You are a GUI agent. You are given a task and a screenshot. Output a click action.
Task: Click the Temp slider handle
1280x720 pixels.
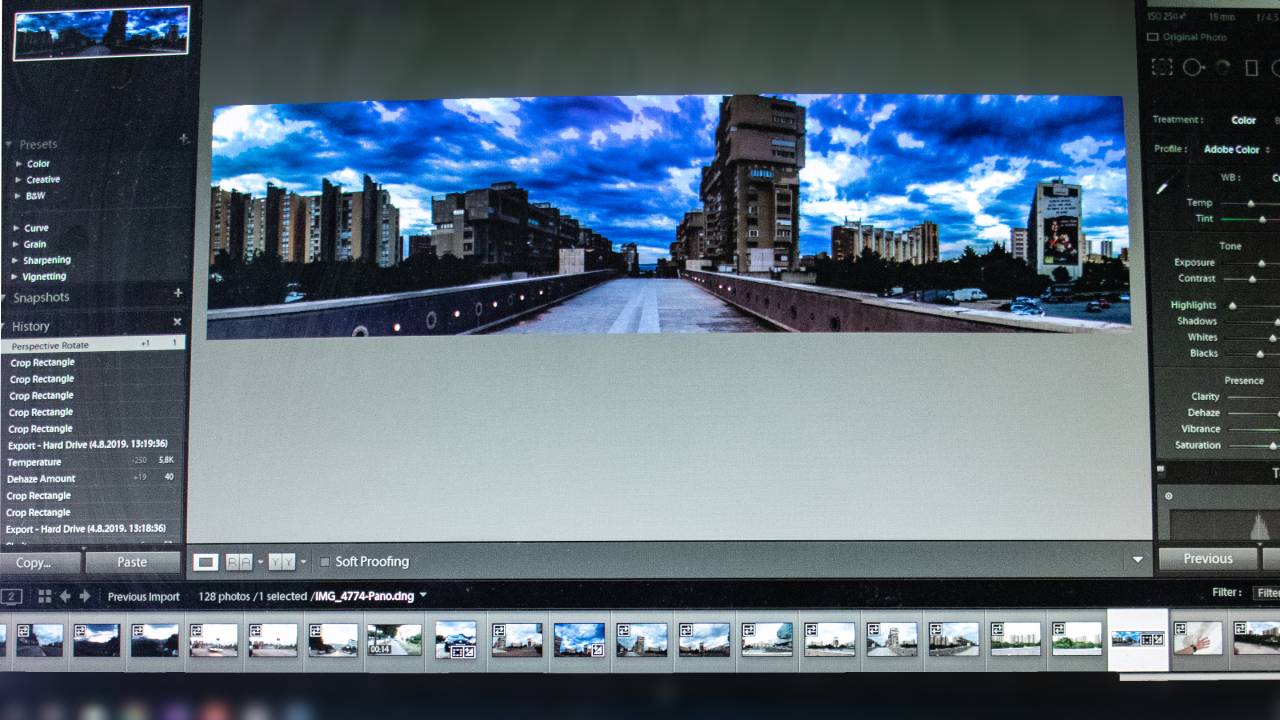(1250, 202)
